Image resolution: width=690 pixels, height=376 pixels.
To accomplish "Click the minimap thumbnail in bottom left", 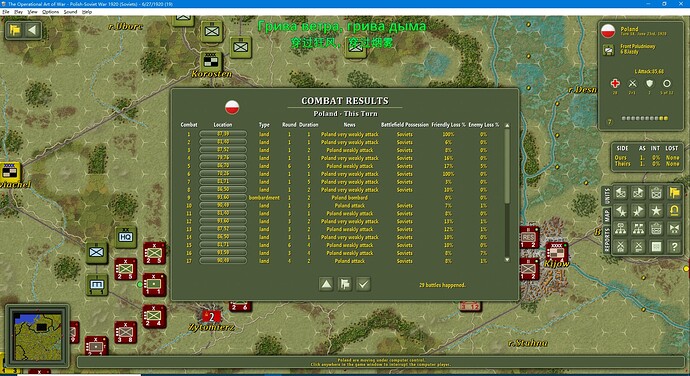I will (37, 335).
